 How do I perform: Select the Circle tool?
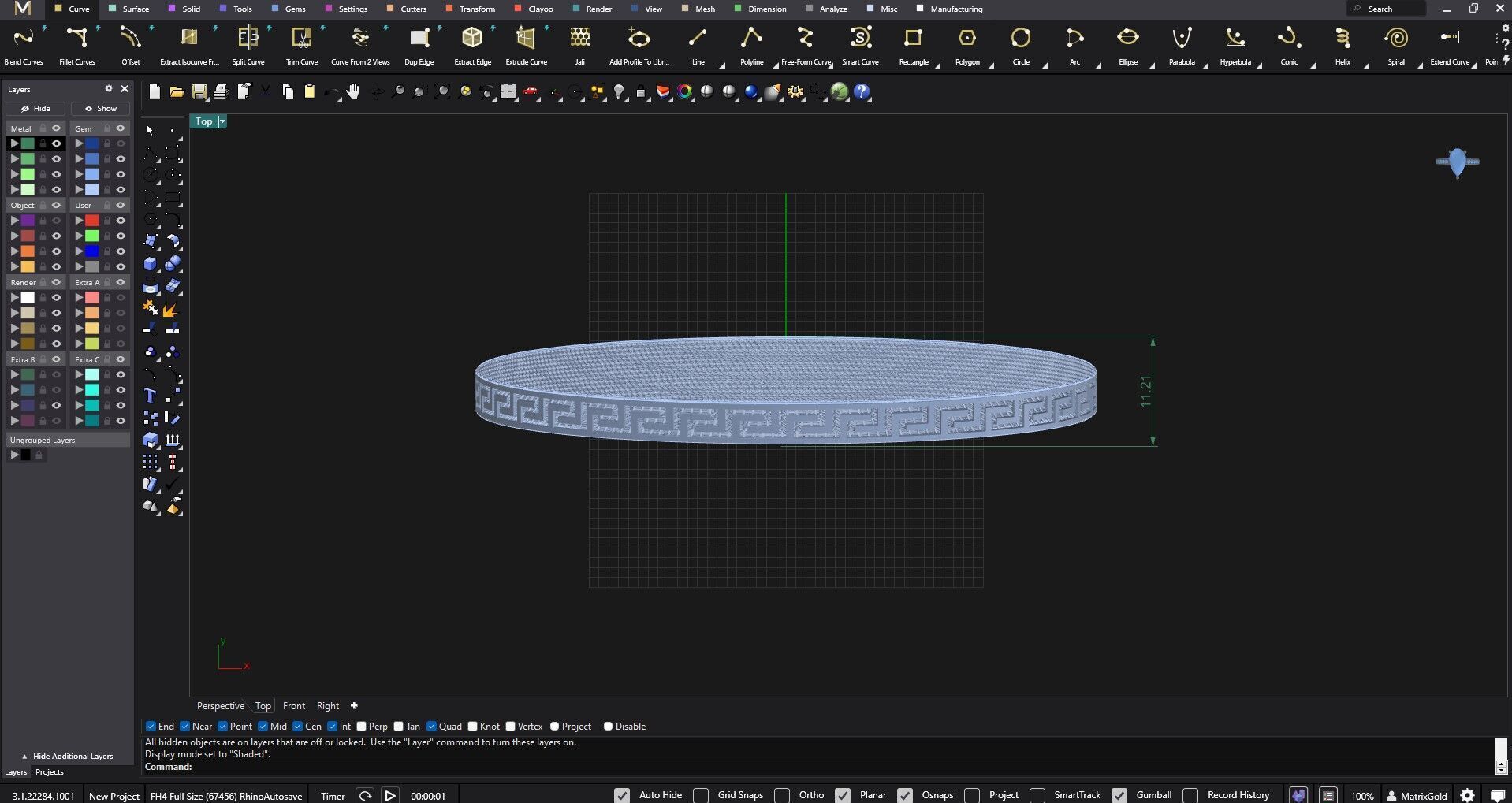click(x=1021, y=46)
